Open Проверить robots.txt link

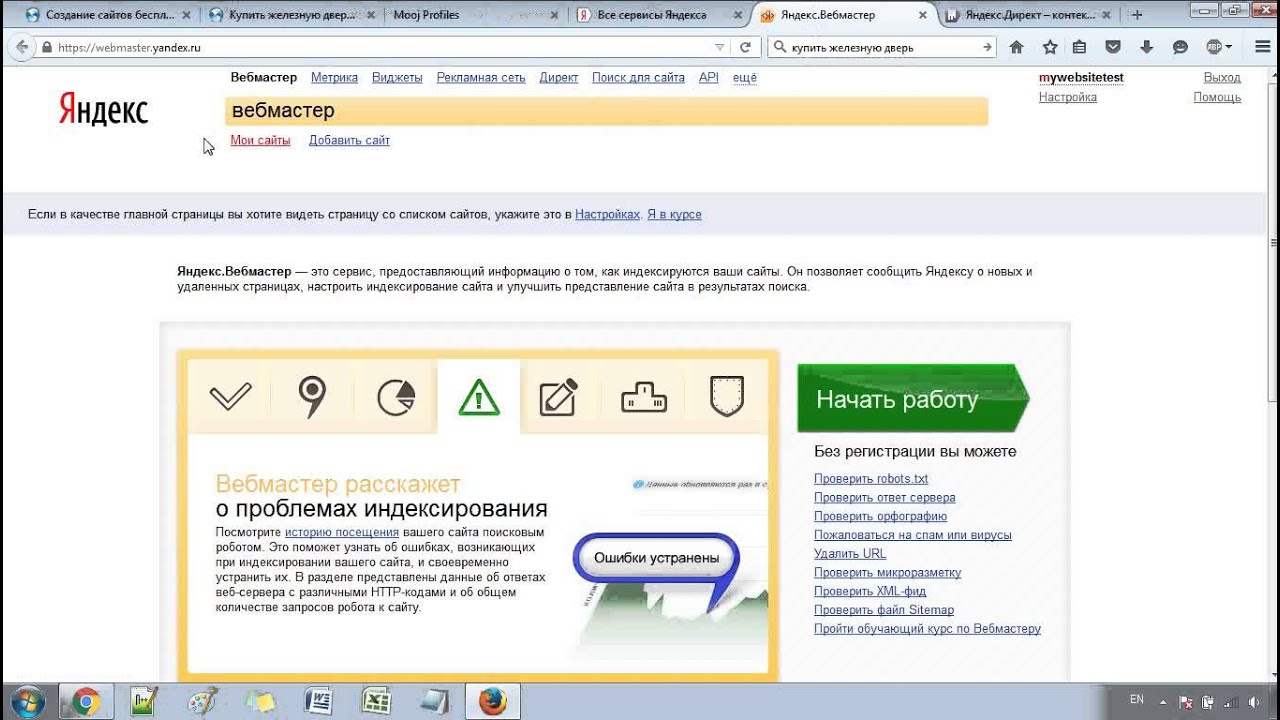click(x=871, y=479)
